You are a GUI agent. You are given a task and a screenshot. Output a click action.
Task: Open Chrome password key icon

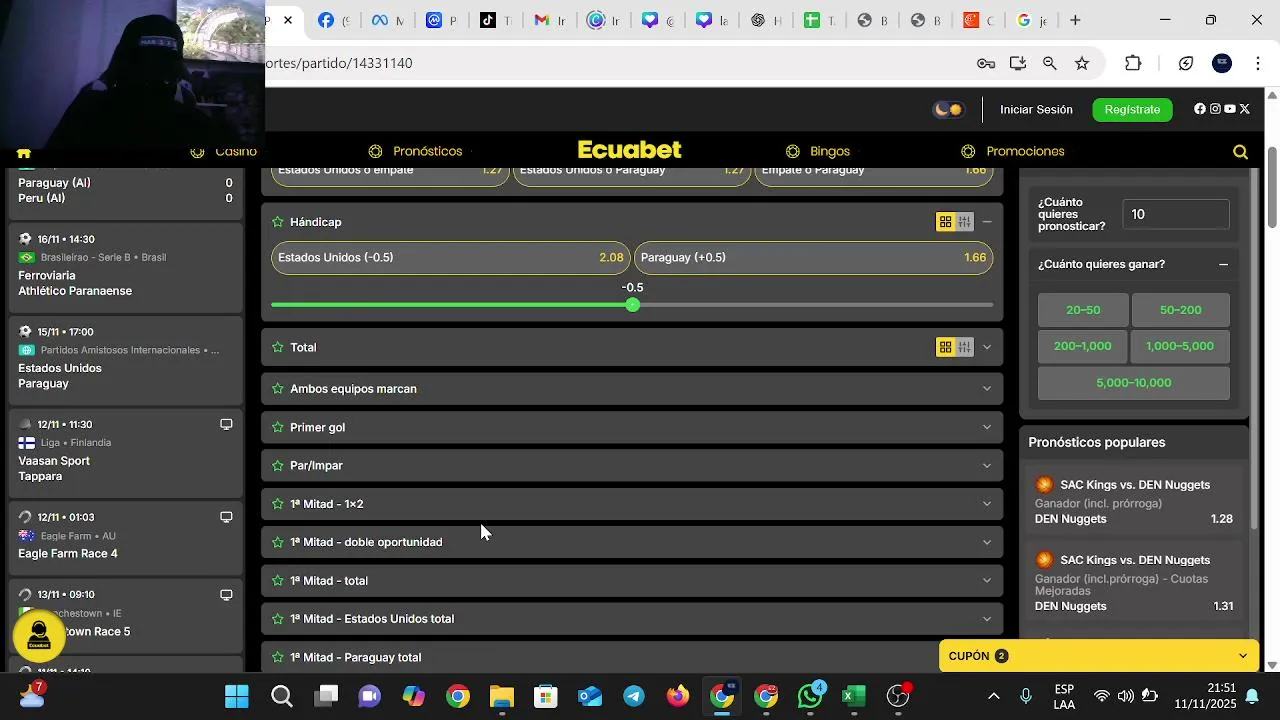click(986, 63)
